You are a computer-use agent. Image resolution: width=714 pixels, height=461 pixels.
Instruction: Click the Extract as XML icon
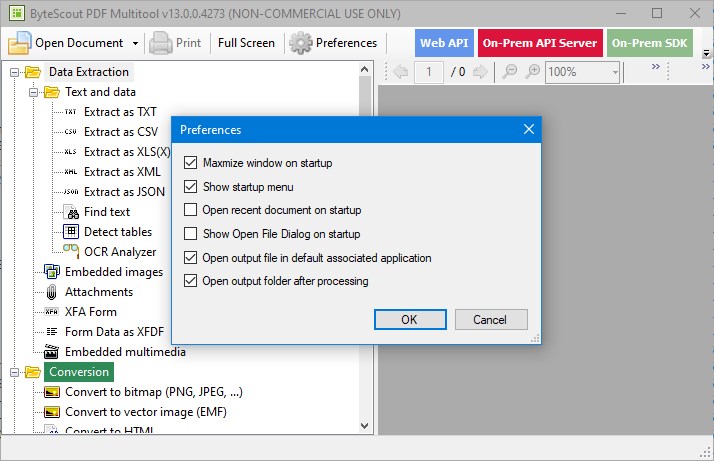point(71,172)
